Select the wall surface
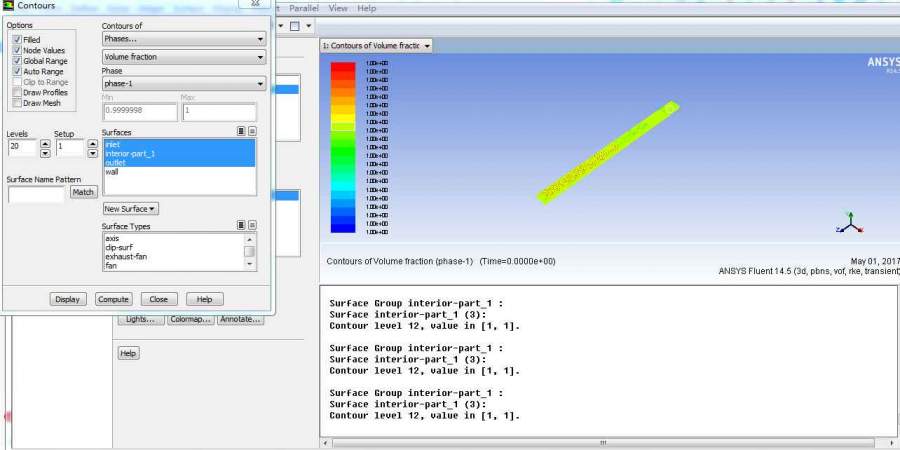 [x=179, y=172]
